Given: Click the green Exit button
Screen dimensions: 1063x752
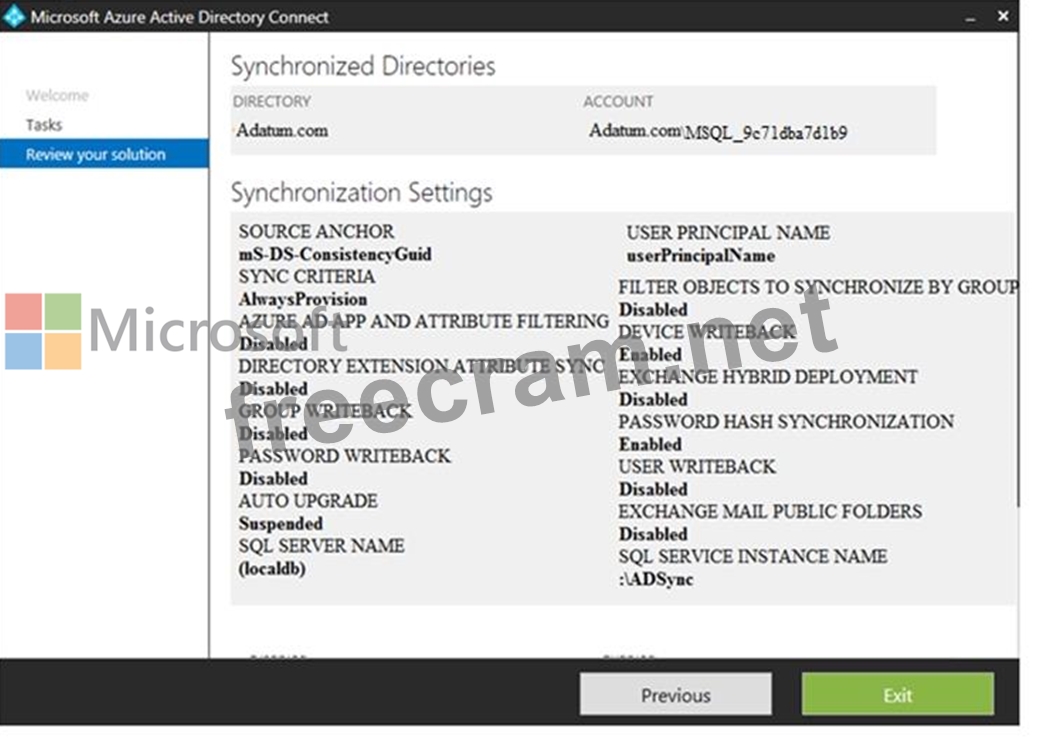Looking at the screenshot, I should 898,694.
